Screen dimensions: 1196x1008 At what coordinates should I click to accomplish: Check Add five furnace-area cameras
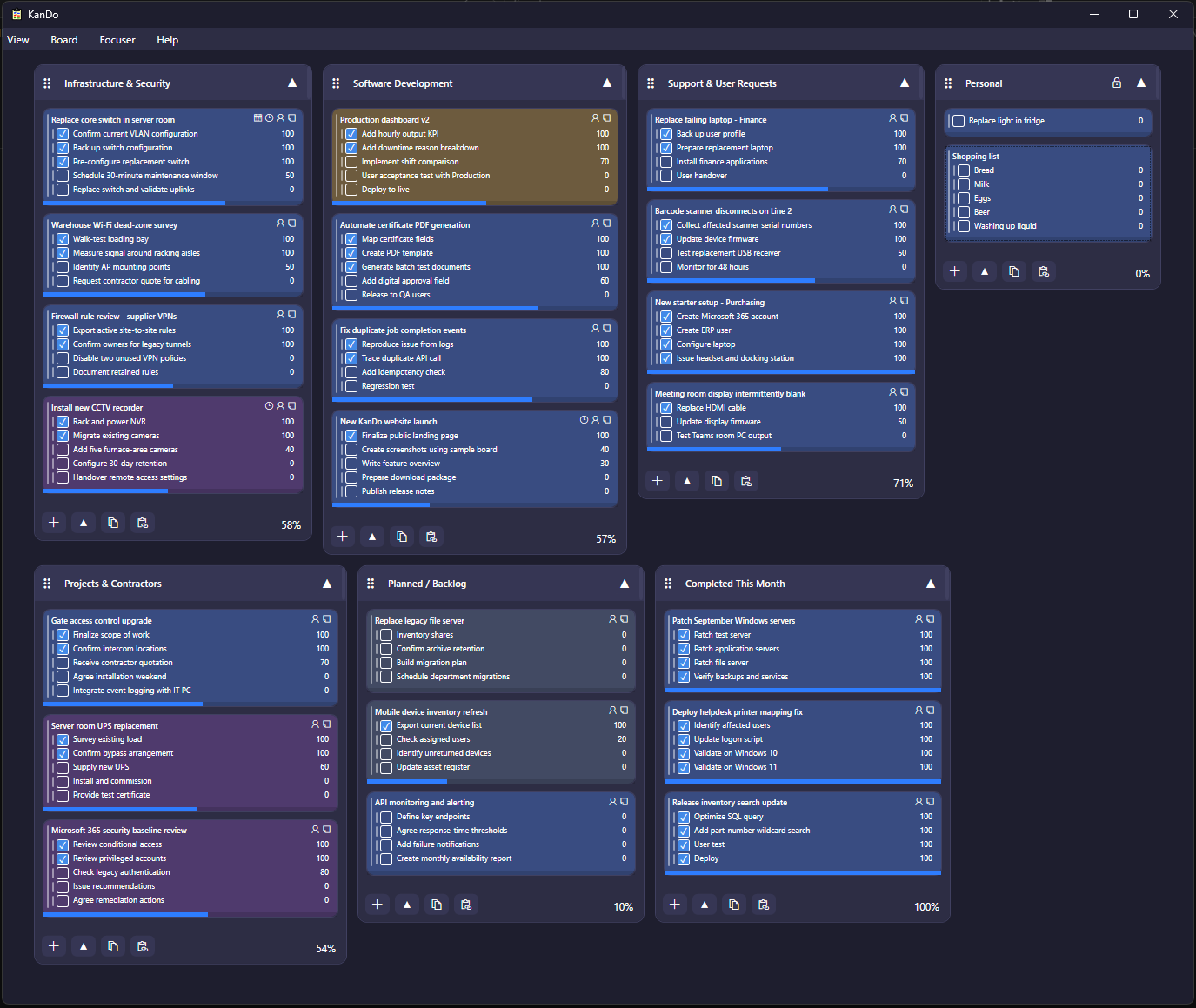click(63, 450)
